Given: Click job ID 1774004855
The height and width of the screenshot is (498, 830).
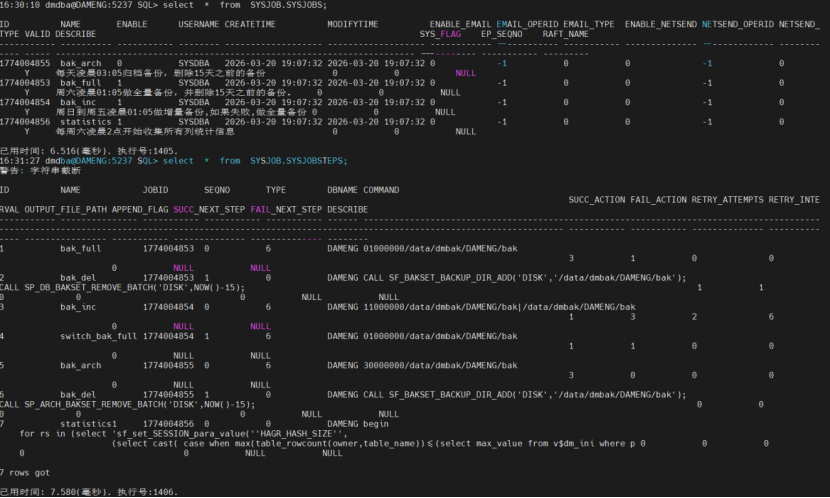Looking at the screenshot, I should click(25, 64).
